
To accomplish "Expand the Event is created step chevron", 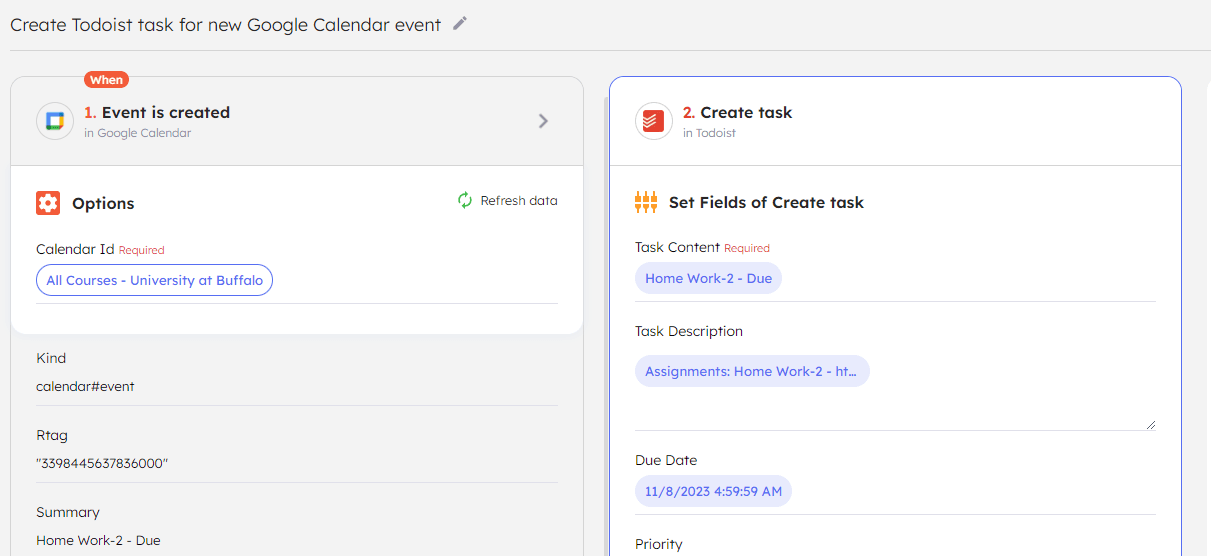I will tap(543, 121).
